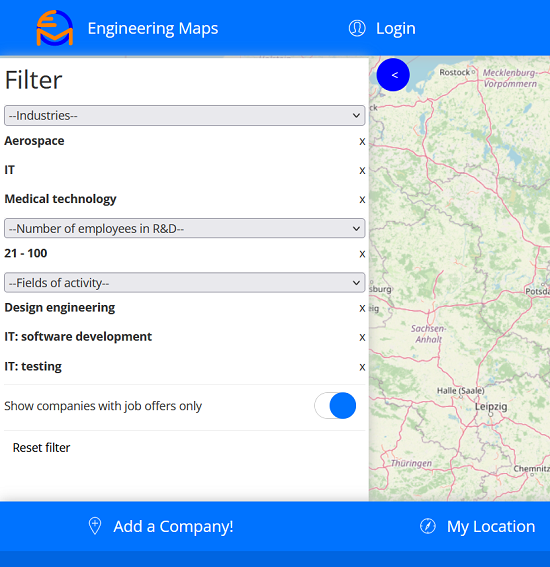550x567 pixels.
Task: Click the Add a Company pin icon
Action: pos(95,526)
